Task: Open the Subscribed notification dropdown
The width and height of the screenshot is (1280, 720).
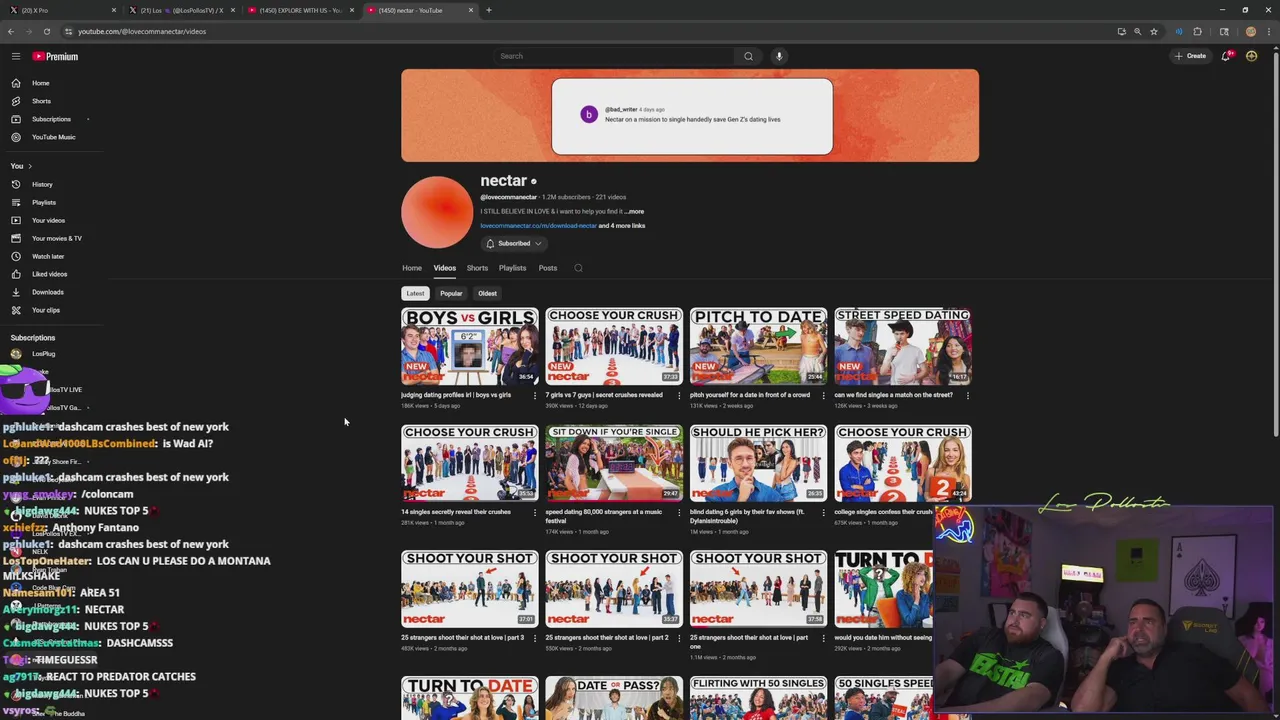Action: 513,243
